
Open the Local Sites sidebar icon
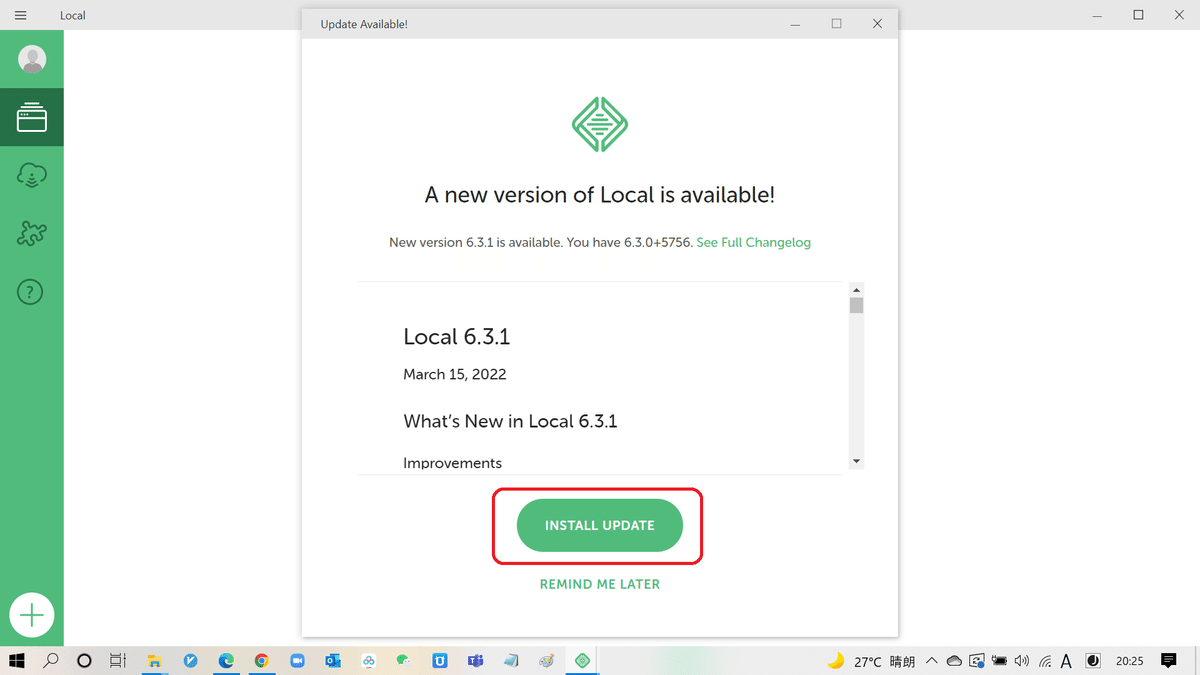[x=32, y=118]
